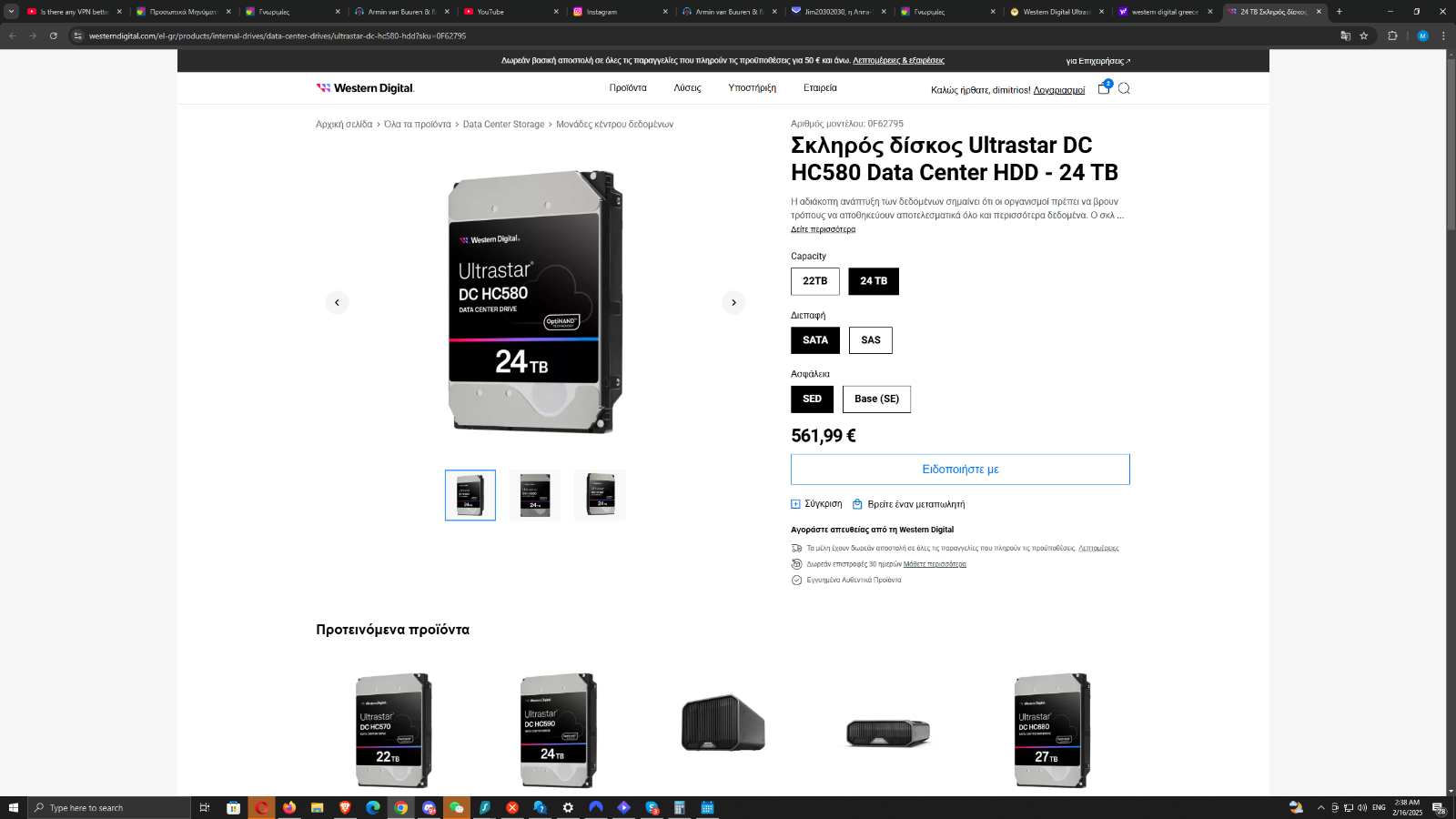Open WeChat from the taskbar
Screen dimensions: 1456x819
pyautogui.click(x=457, y=807)
